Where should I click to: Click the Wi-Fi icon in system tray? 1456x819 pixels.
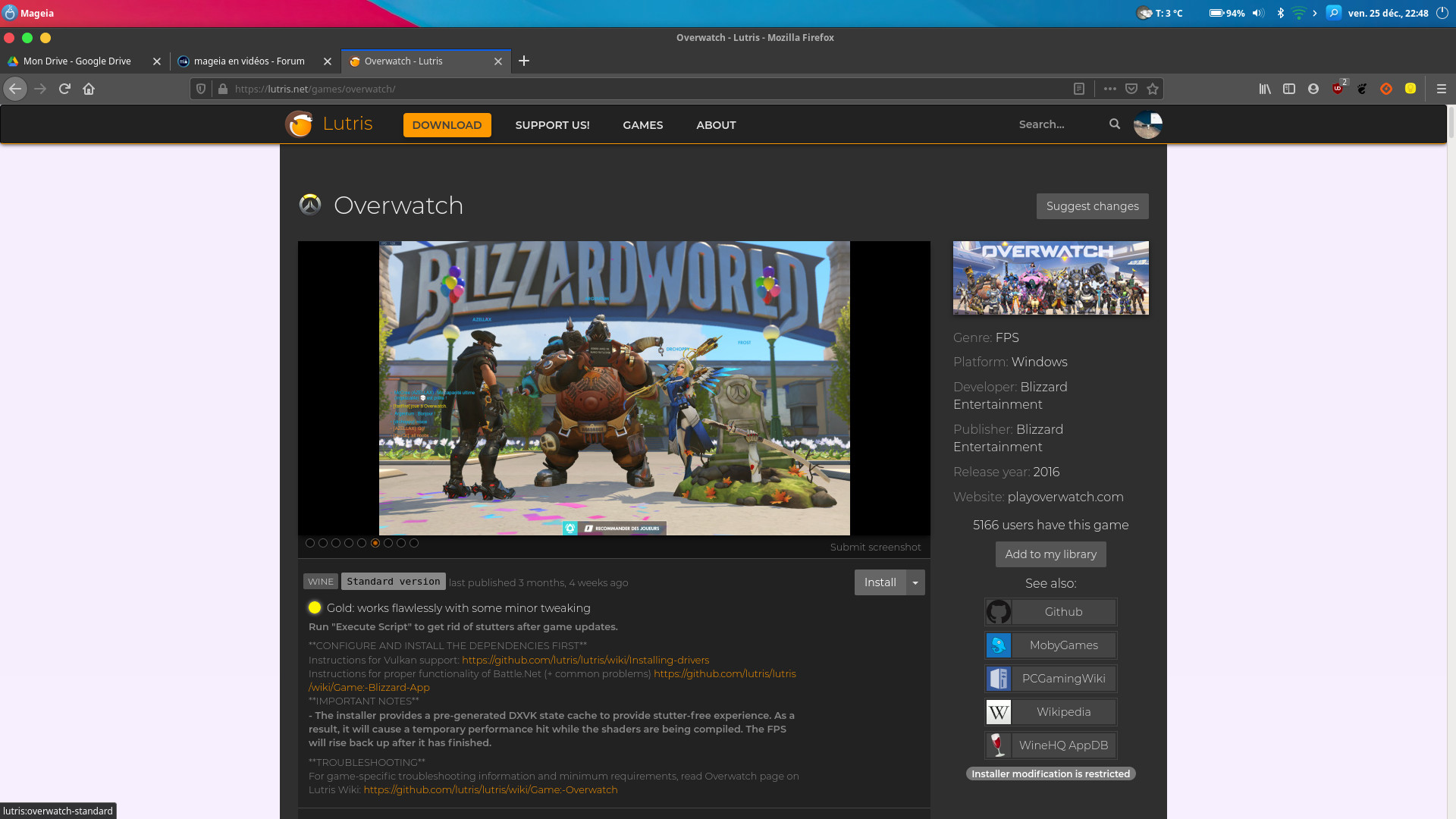pos(1298,13)
